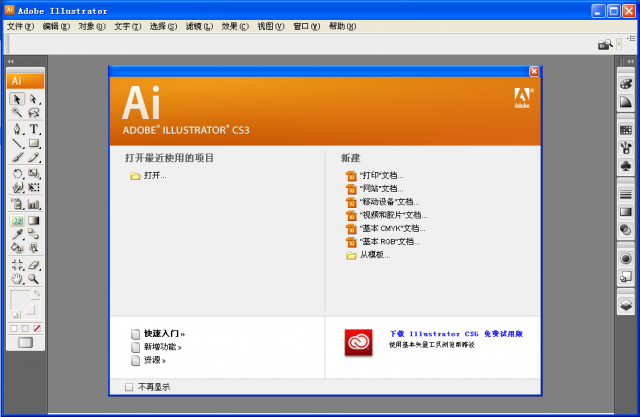The image size is (640, 417).
Task: Open the 文字(T) menu
Action: (x=128, y=27)
